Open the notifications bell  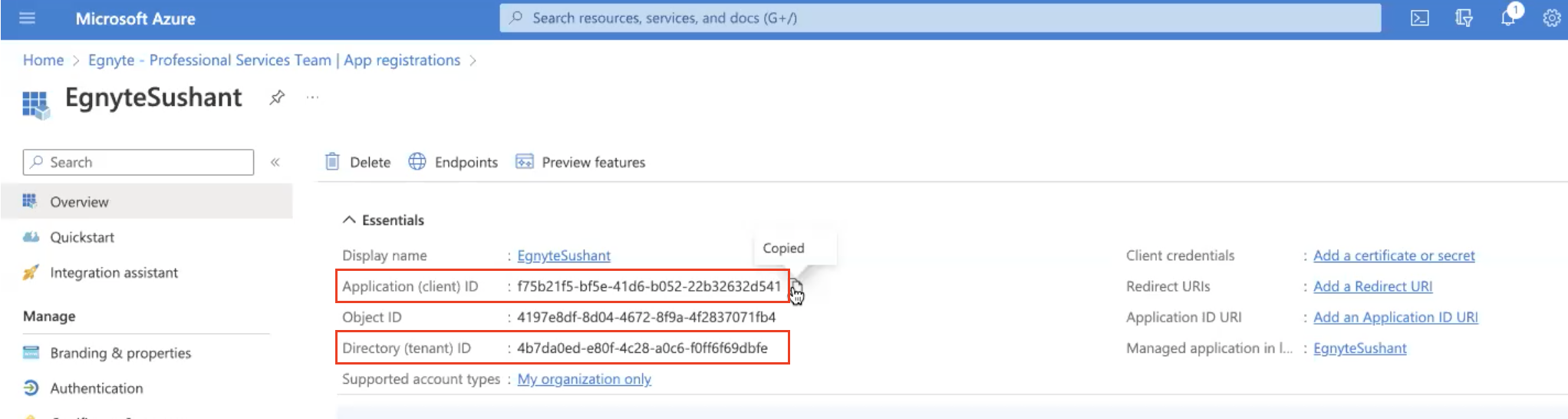click(x=1508, y=18)
